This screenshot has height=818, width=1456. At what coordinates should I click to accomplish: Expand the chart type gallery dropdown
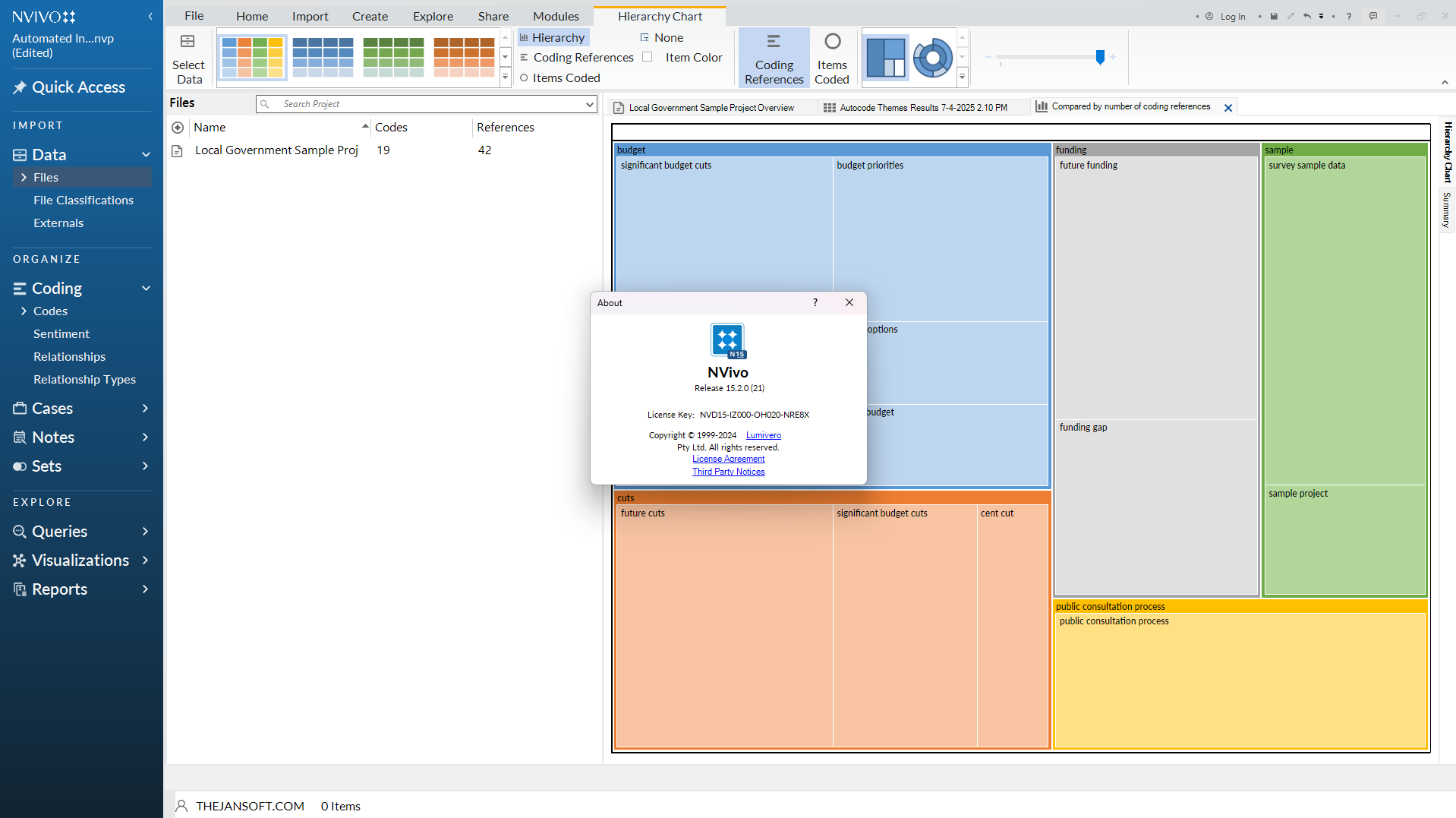962,77
